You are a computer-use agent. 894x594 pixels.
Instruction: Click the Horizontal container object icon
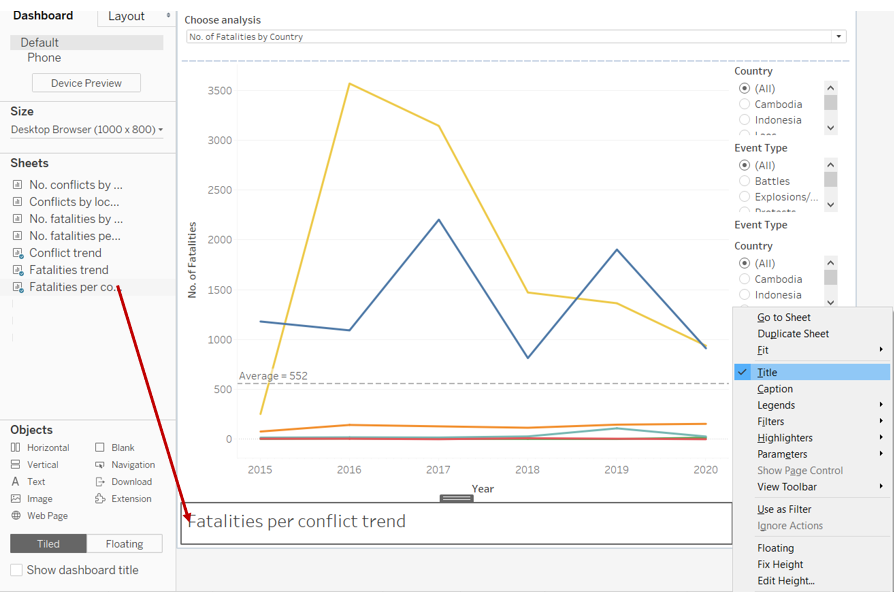(16, 448)
